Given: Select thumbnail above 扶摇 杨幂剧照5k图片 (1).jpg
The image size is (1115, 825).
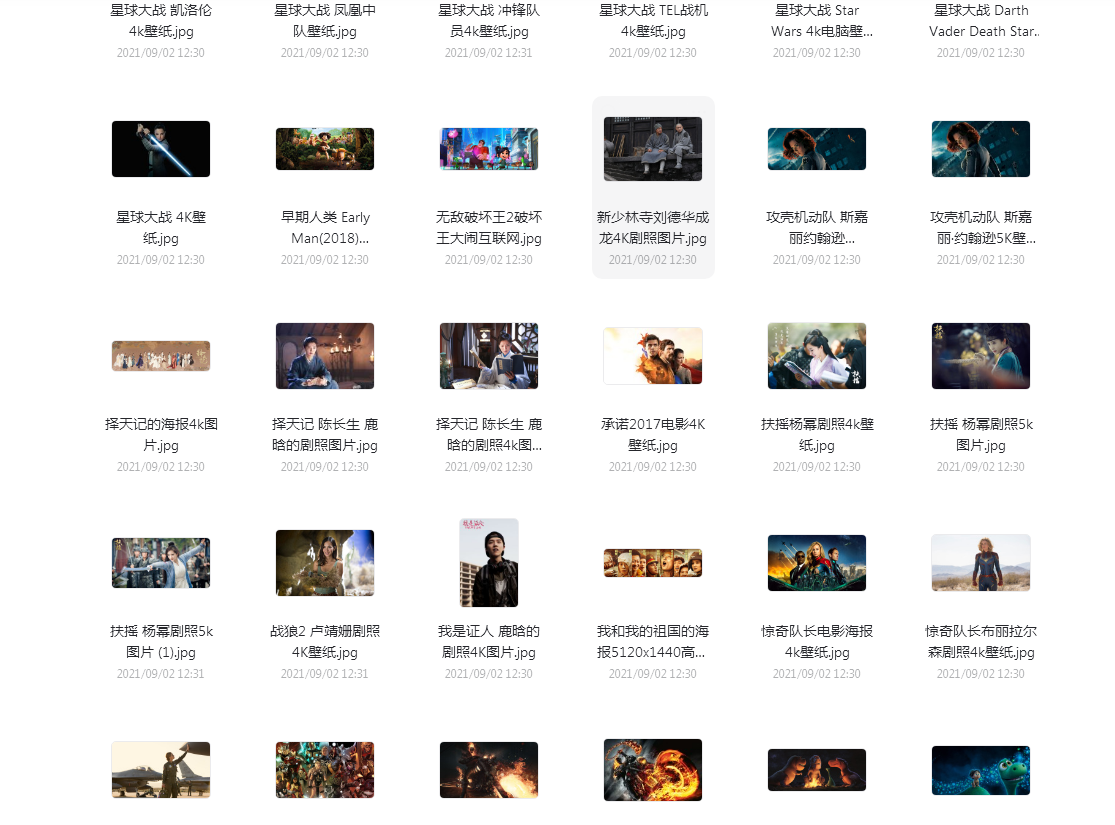Looking at the screenshot, I should pyautogui.click(x=161, y=563).
